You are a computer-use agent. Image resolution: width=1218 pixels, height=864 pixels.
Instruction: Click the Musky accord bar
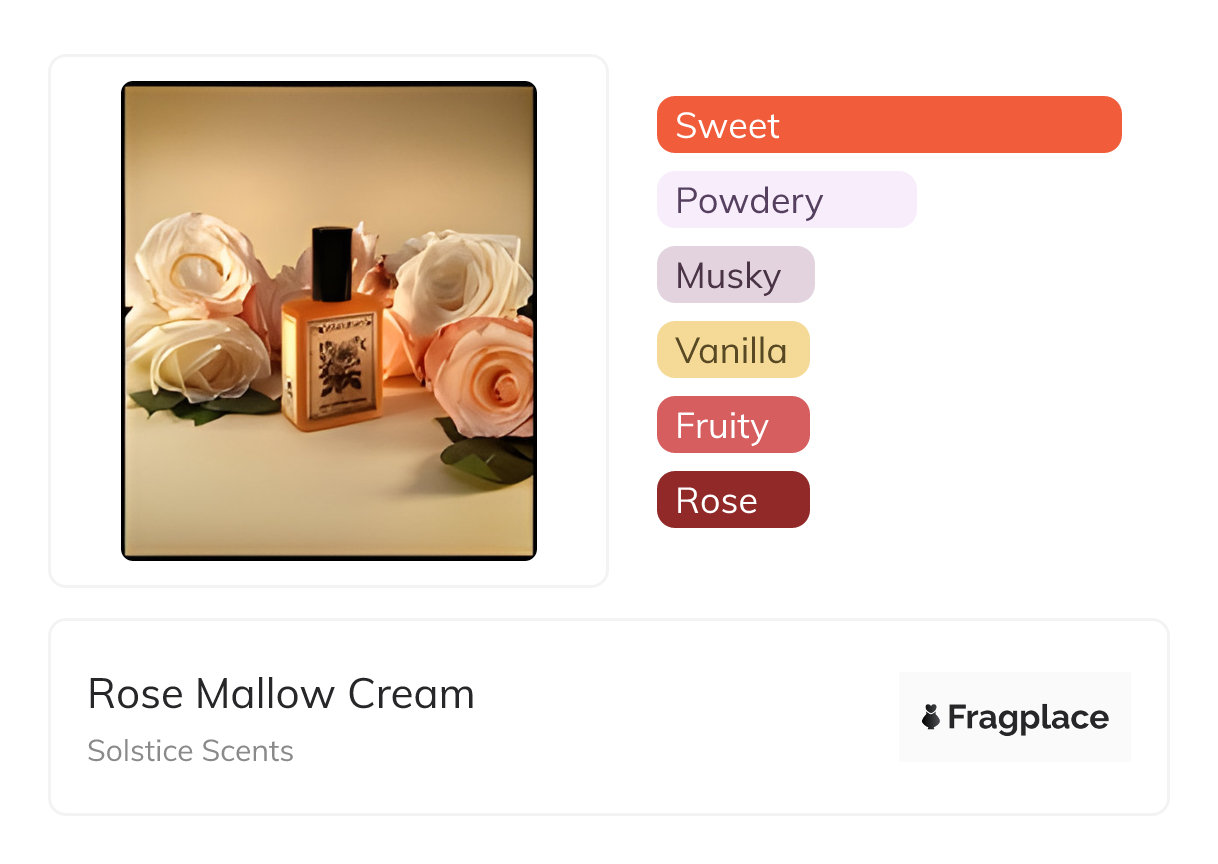point(735,275)
